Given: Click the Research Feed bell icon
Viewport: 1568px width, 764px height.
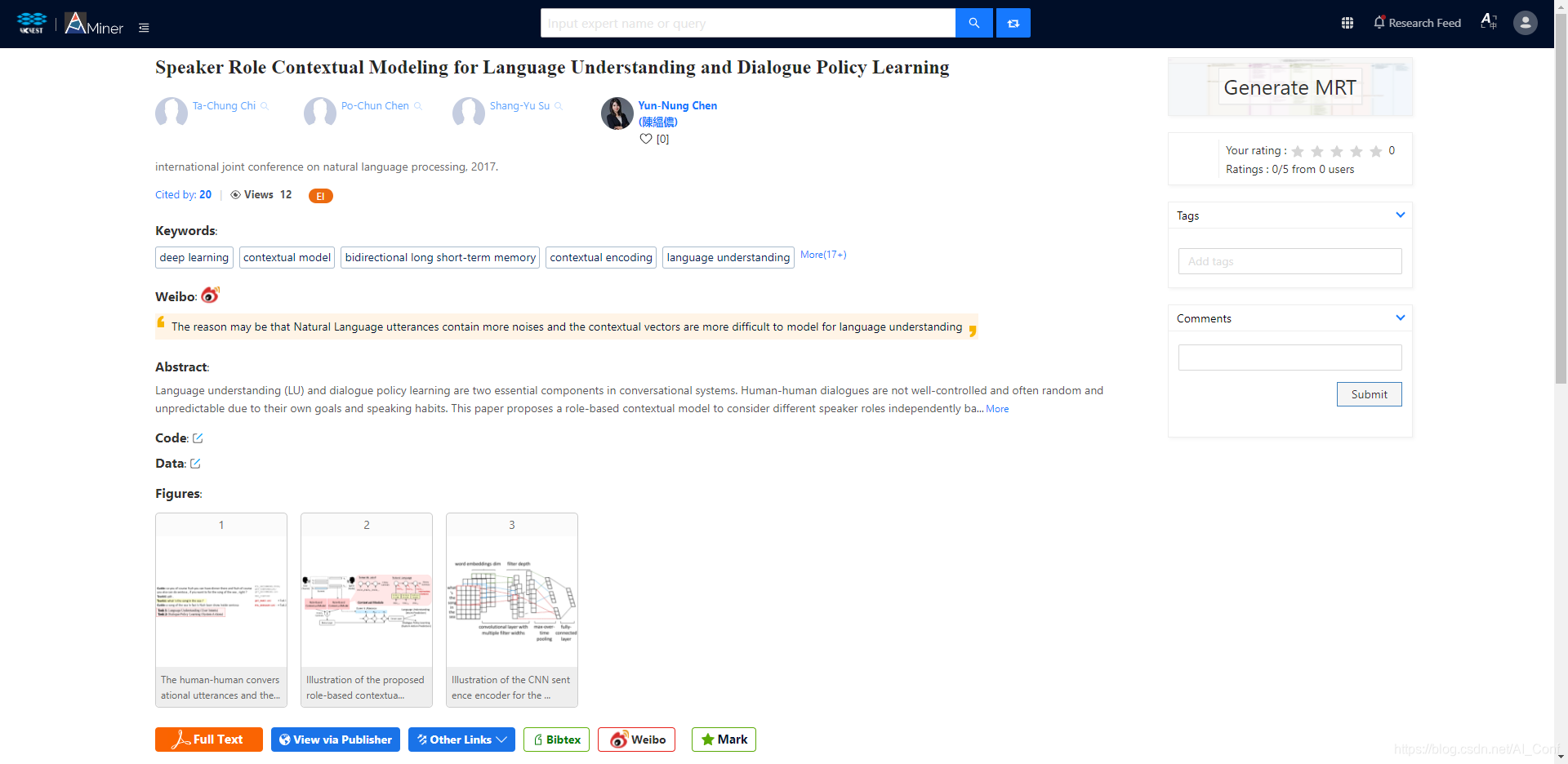Looking at the screenshot, I should click(x=1379, y=22).
